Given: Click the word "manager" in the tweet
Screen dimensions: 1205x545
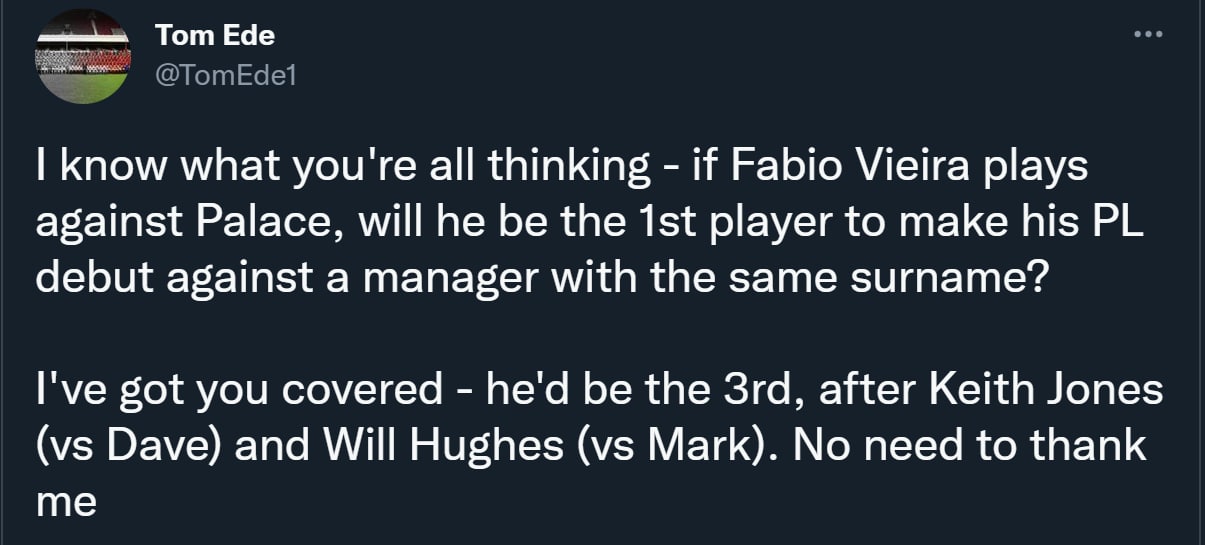Looking at the screenshot, I should point(461,276).
